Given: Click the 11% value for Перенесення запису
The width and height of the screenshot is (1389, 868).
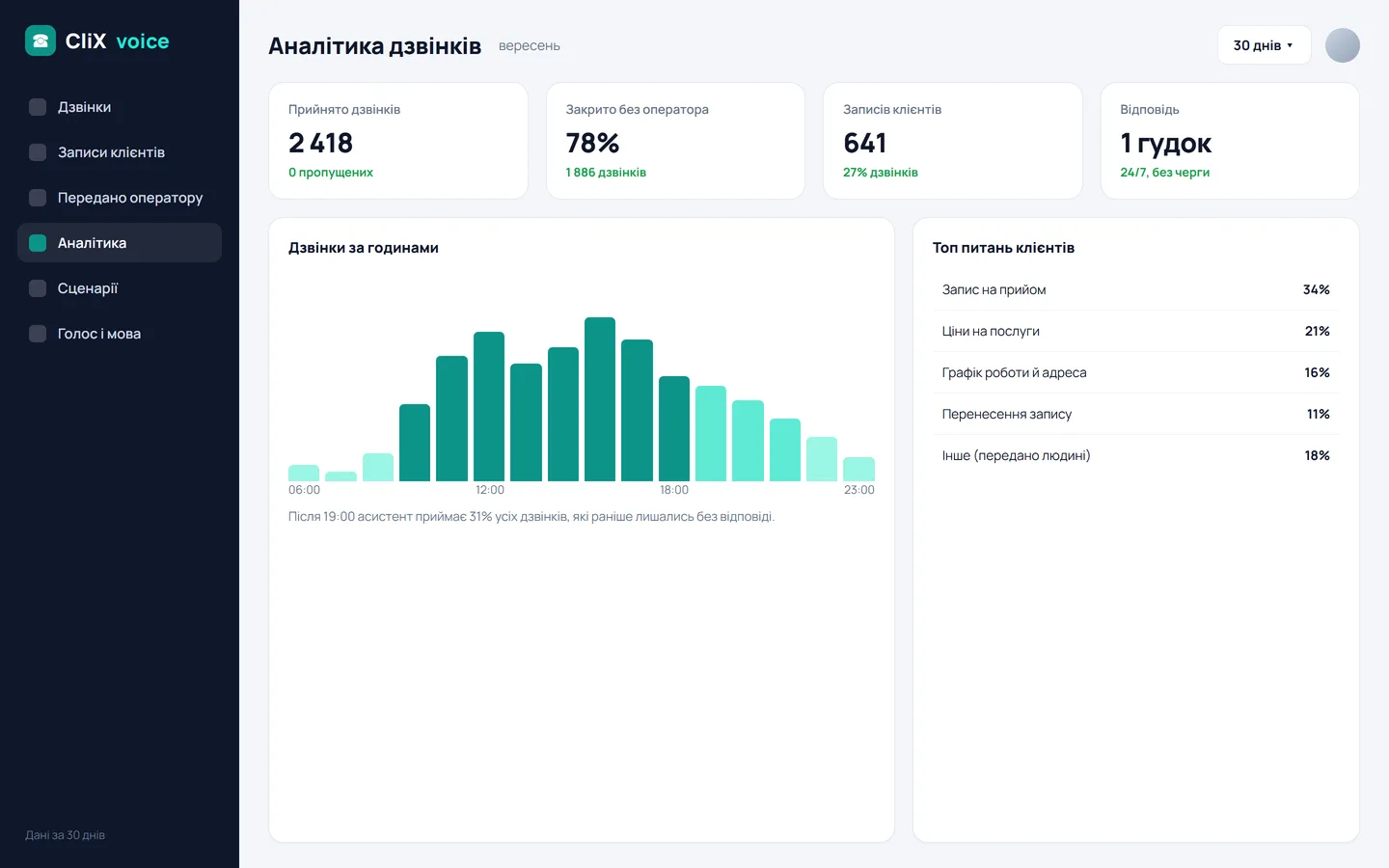Looking at the screenshot, I should click(x=1319, y=414).
